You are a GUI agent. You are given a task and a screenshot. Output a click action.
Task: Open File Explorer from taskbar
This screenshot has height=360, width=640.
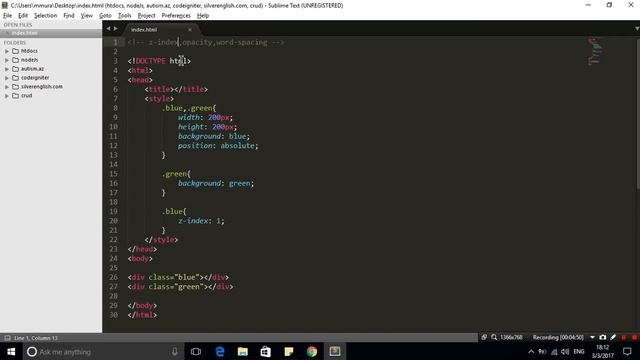pyautogui.click(x=243, y=351)
